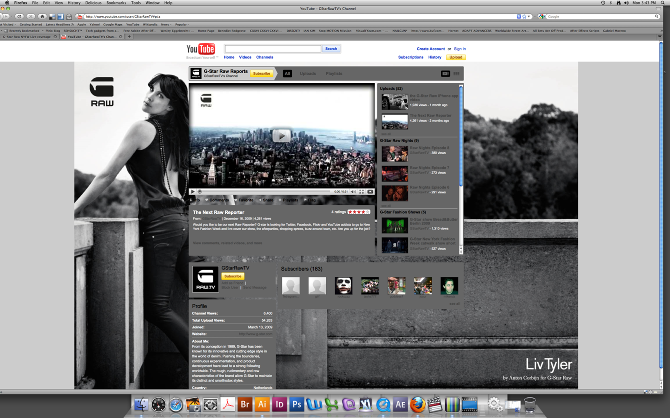
Task: Open iPhone app video thumbnail in Uploads
Action: [x=395, y=102]
